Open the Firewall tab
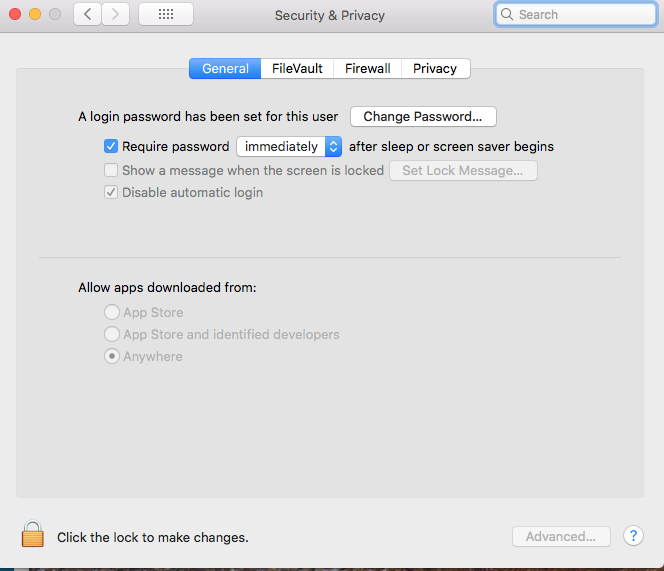The image size is (664, 571). (x=368, y=69)
